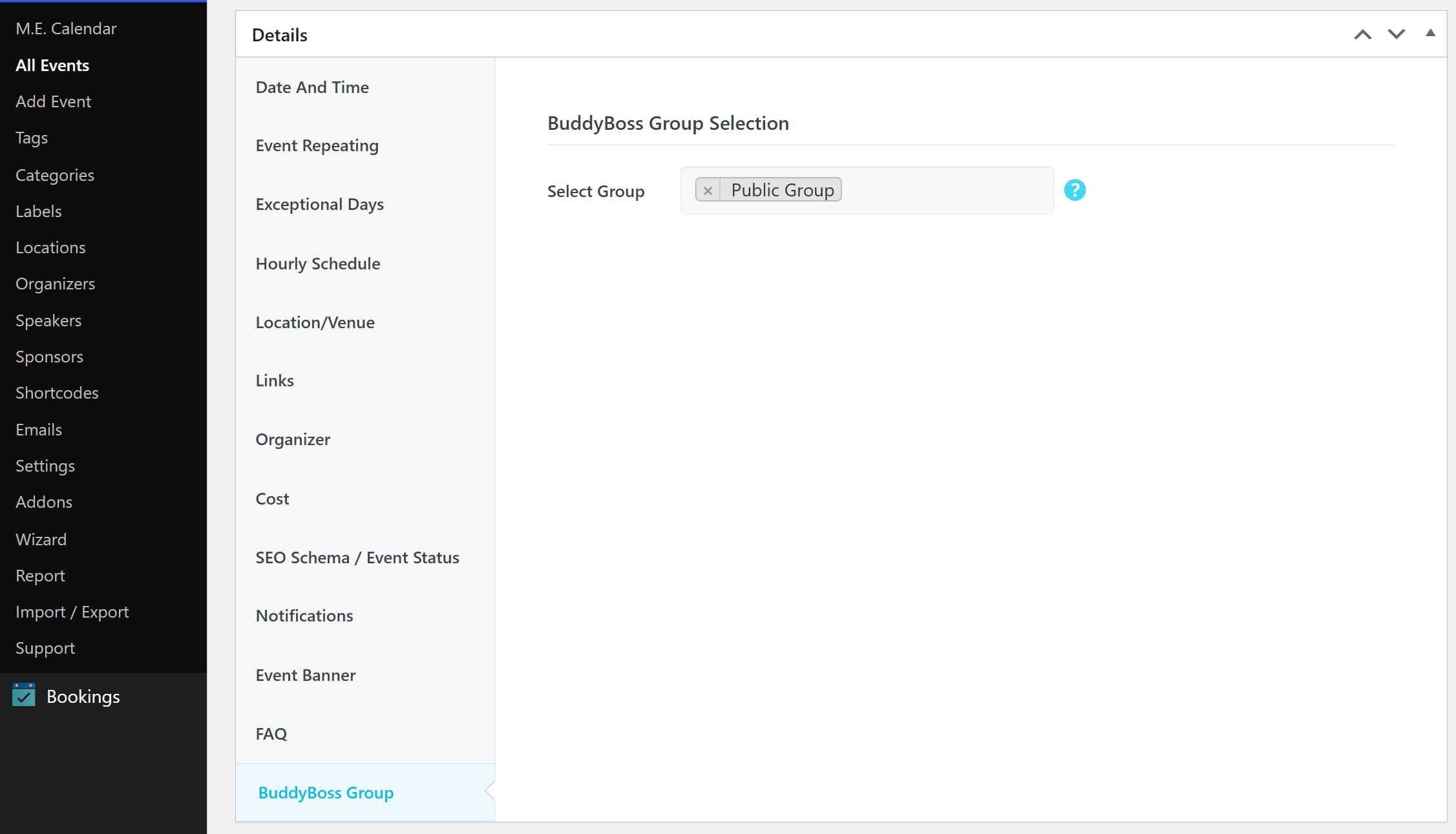Go to All Events

[52, 65]
